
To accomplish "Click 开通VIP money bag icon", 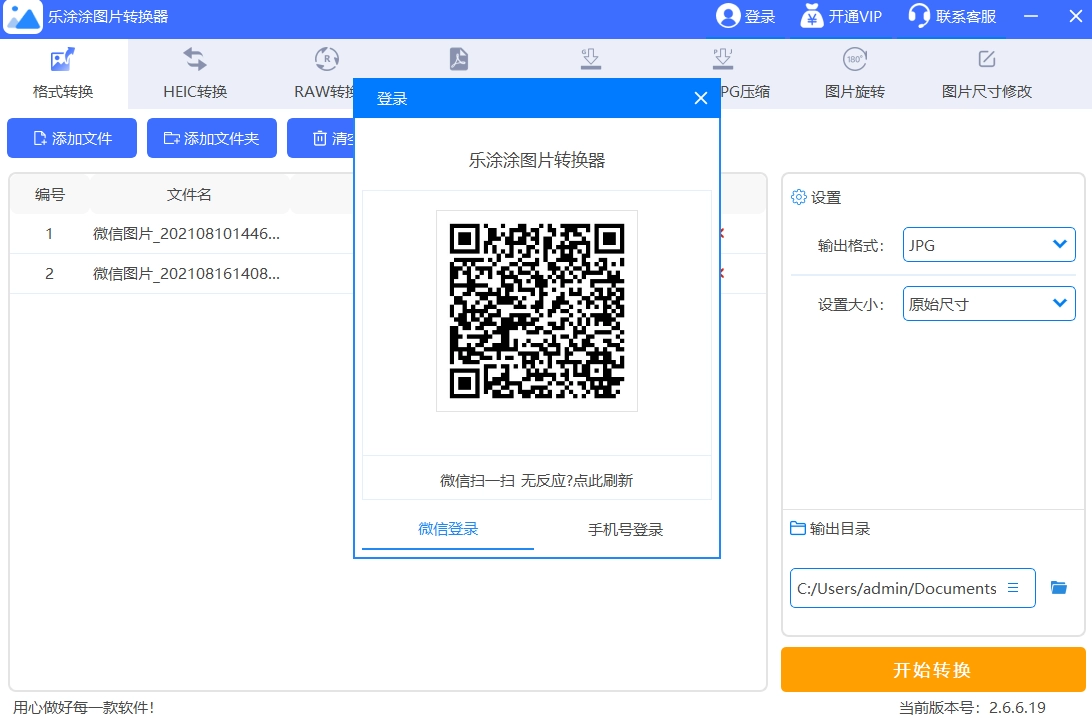I will point(811,16).
